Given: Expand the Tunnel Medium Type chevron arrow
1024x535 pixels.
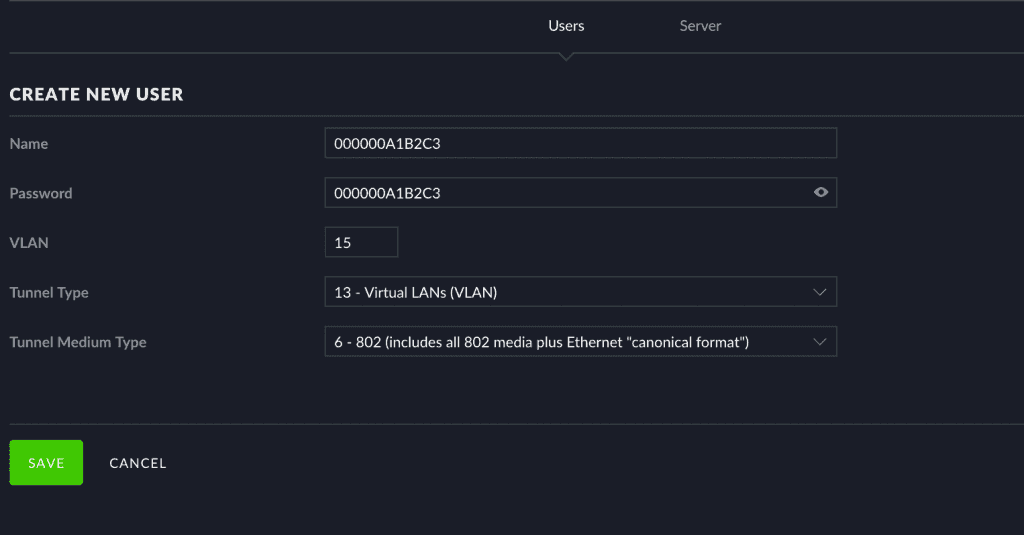Looking at the screenshot, I should click(820, 342).
